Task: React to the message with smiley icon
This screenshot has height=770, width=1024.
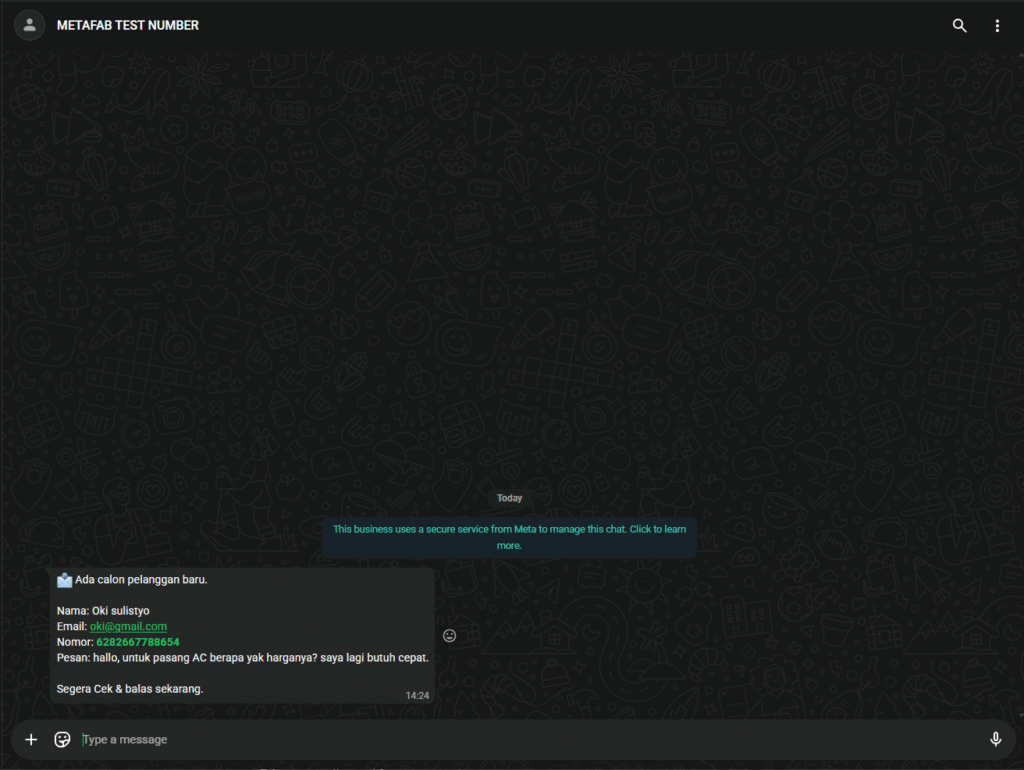Action: tap(449, 635)
